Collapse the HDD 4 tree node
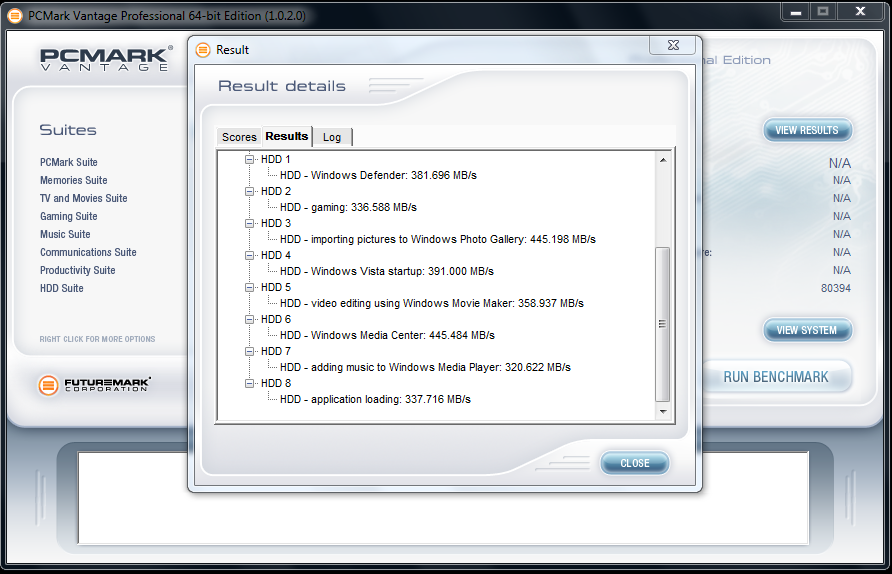 tap(249, 255)
